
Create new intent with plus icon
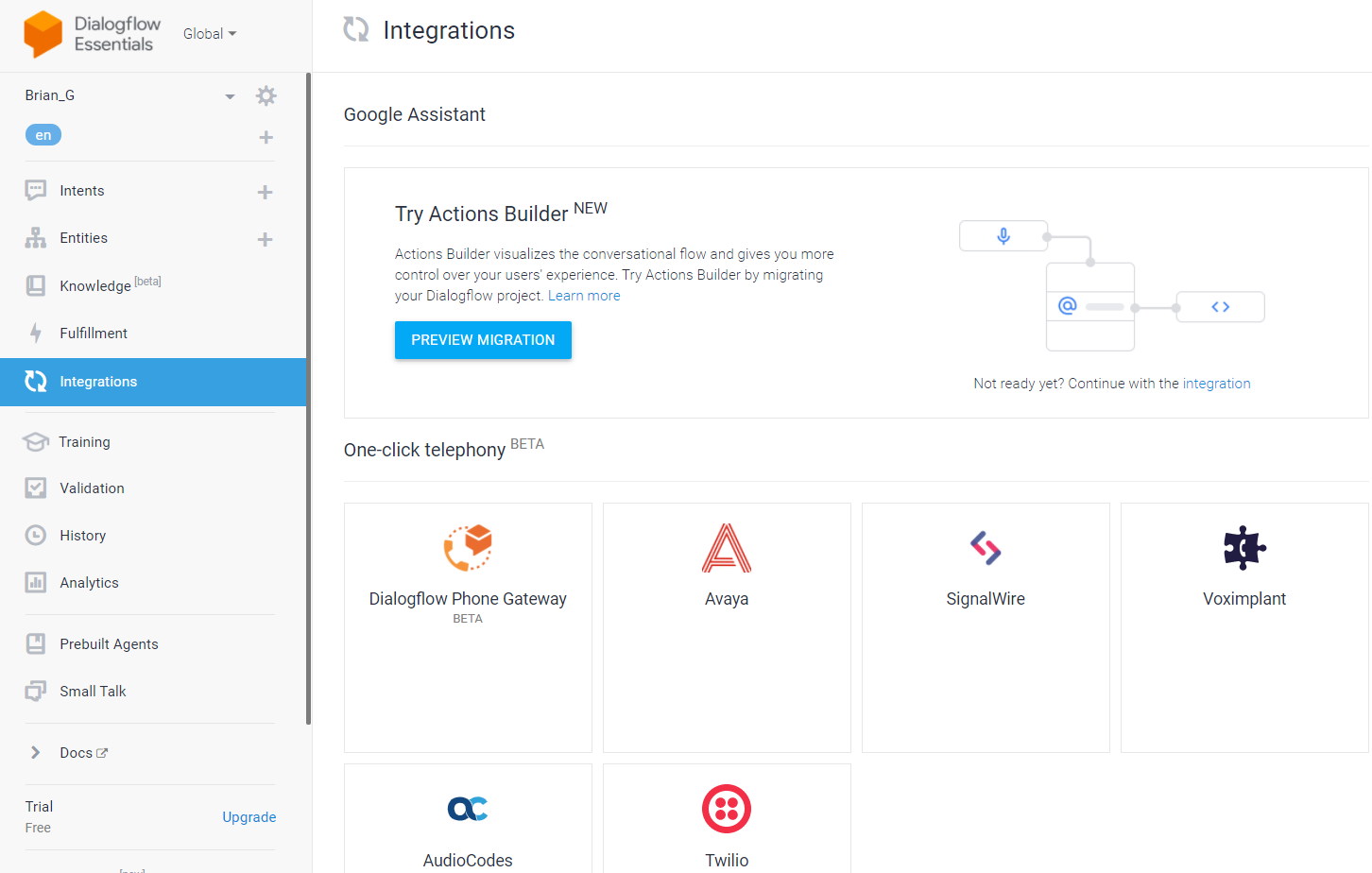[x=266, y=193]
